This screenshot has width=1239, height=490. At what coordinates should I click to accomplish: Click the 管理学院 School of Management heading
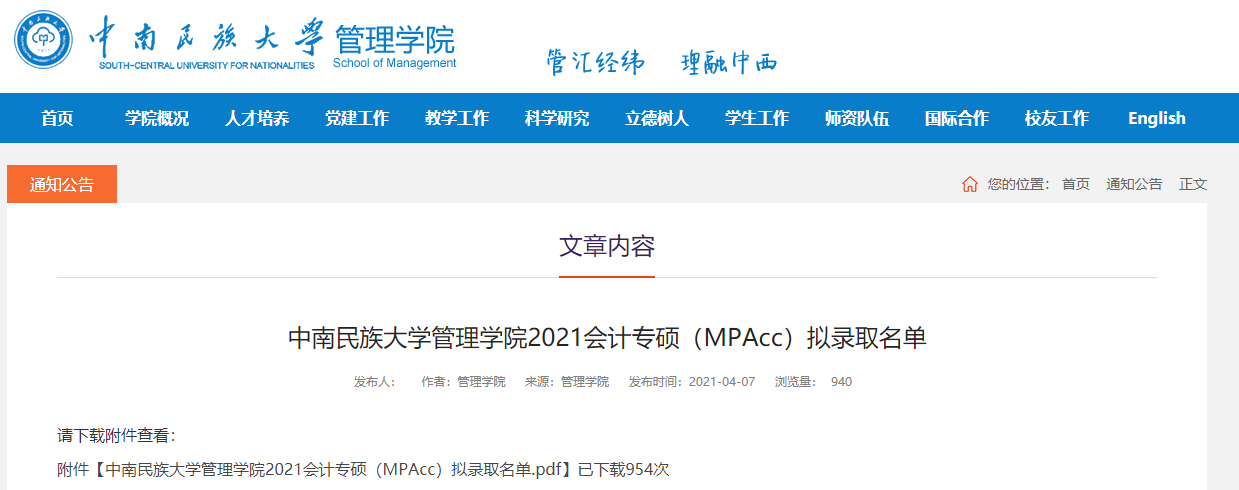(395, 46)
